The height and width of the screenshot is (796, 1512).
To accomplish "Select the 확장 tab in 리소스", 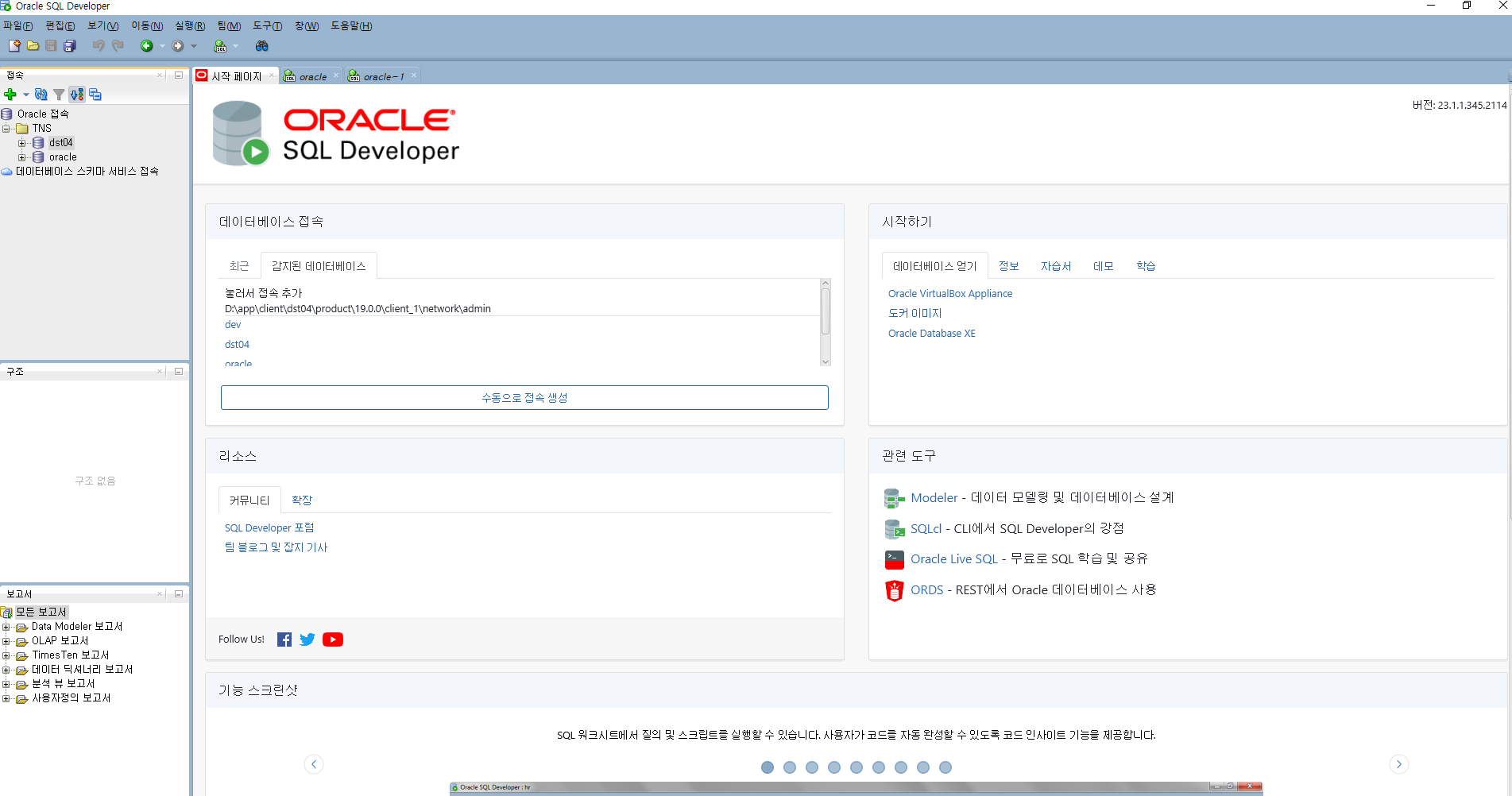I will click(302, 500).
